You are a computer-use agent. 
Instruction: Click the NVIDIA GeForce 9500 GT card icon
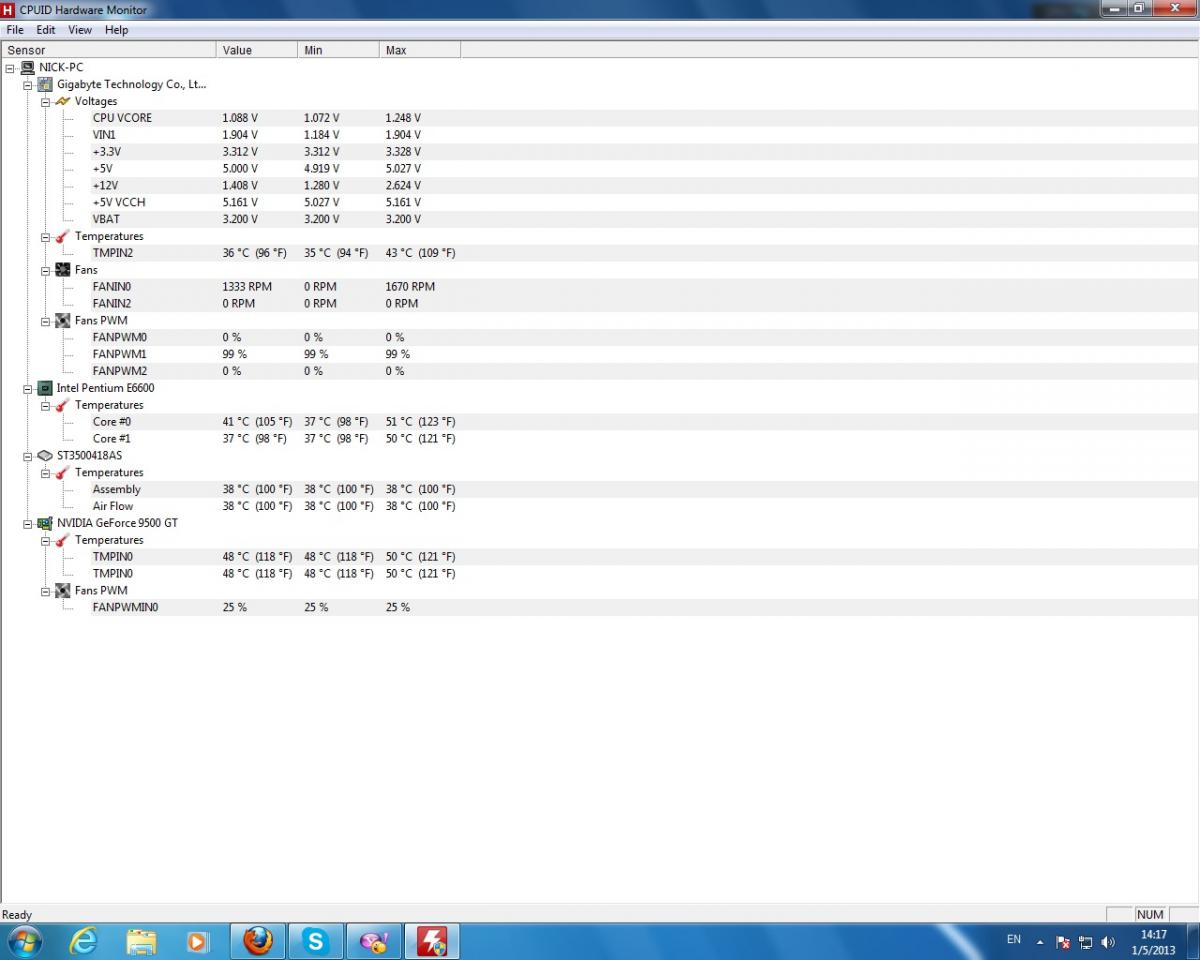coord(45,523)
